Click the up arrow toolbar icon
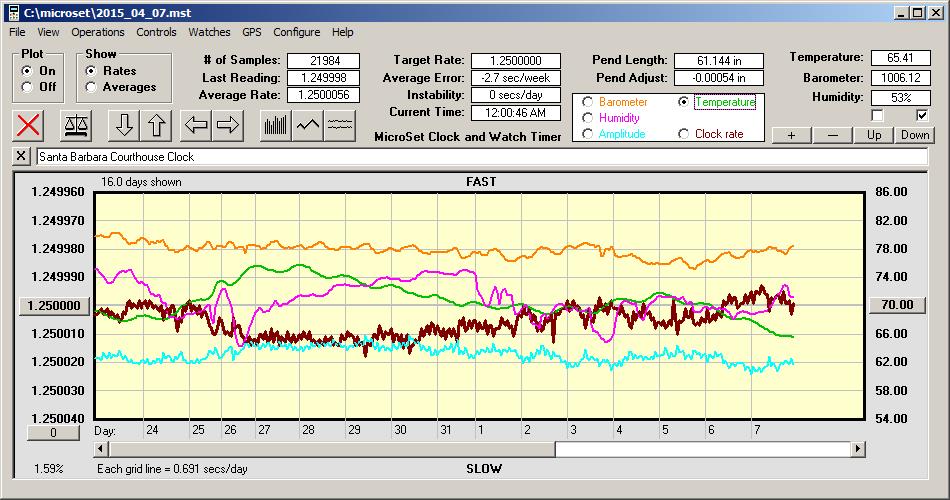The width and height of the screenshot is (950, 500). (x=156, y=125)
